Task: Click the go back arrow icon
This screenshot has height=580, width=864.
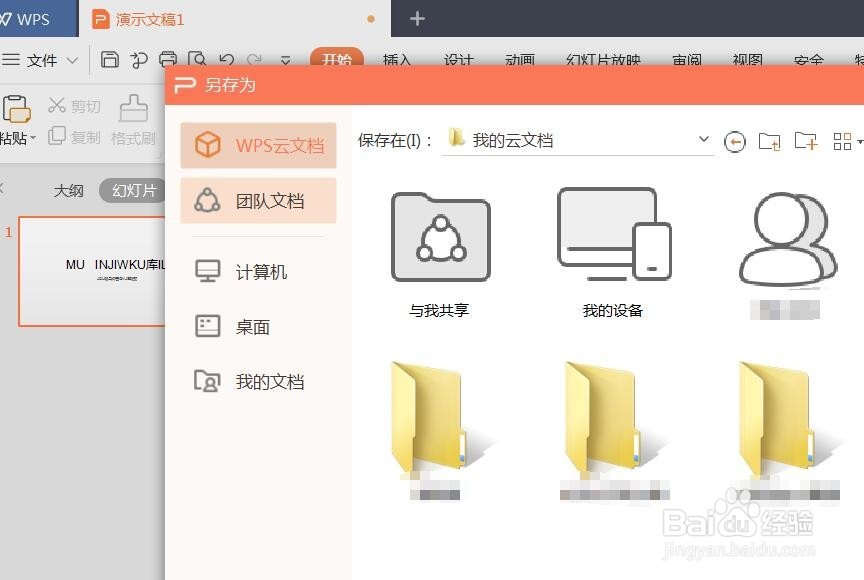Action: (x=735, y=142)
